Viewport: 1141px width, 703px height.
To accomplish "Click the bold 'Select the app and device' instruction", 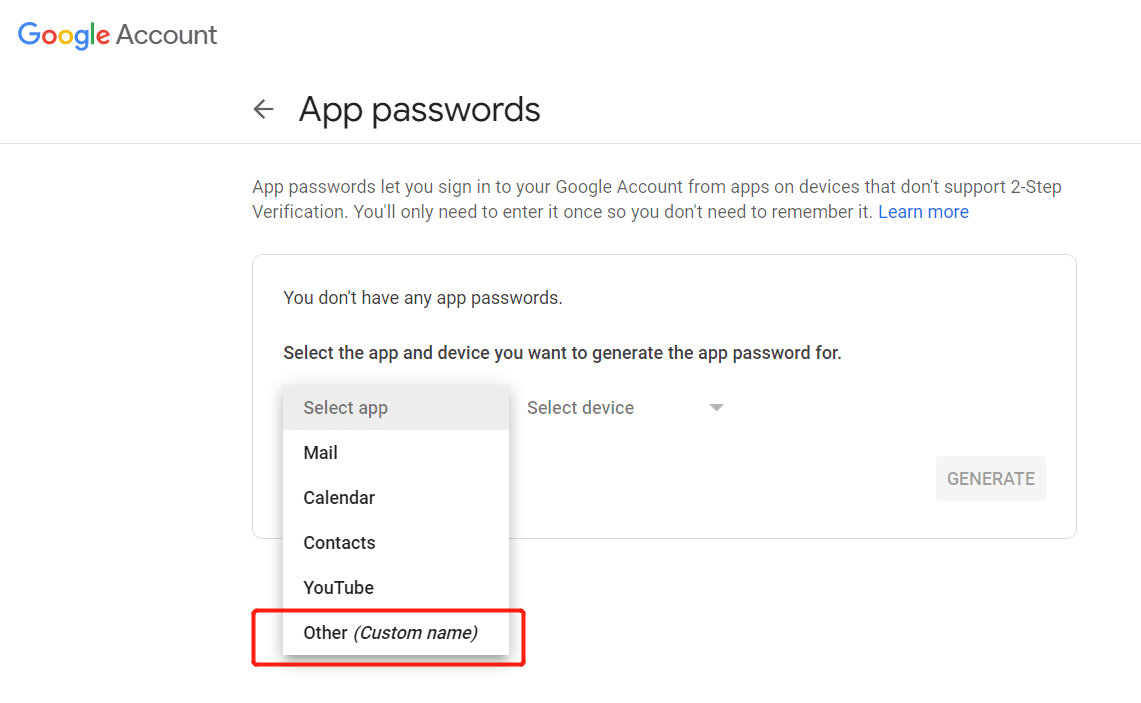I will pyautogui.click(x=562, y=353).
